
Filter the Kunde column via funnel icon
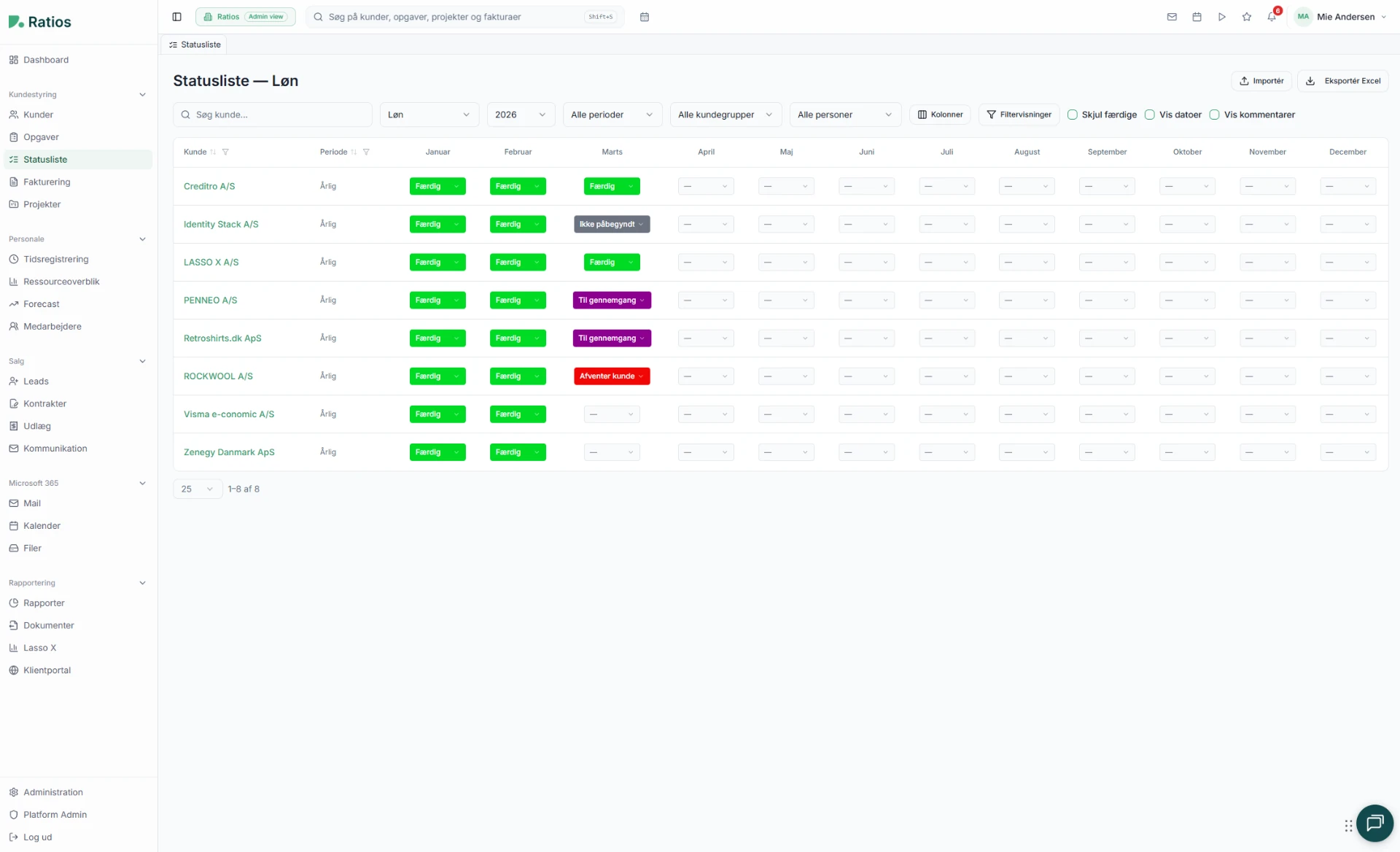tap(225, 152)
